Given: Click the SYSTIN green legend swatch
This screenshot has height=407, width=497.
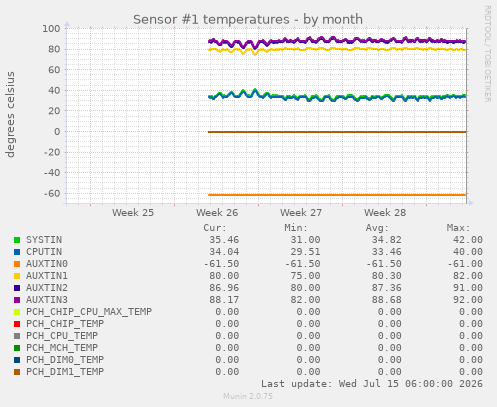Looking at the screenshot, I should click(17, 240).
